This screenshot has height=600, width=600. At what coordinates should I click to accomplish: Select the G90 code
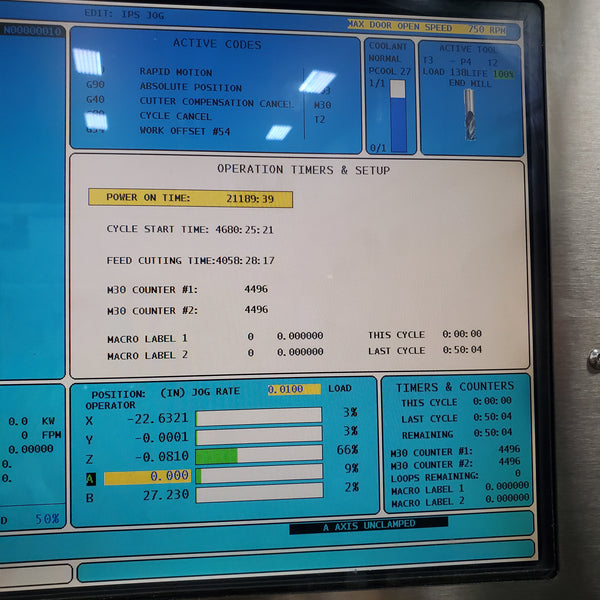coord(95,85)
